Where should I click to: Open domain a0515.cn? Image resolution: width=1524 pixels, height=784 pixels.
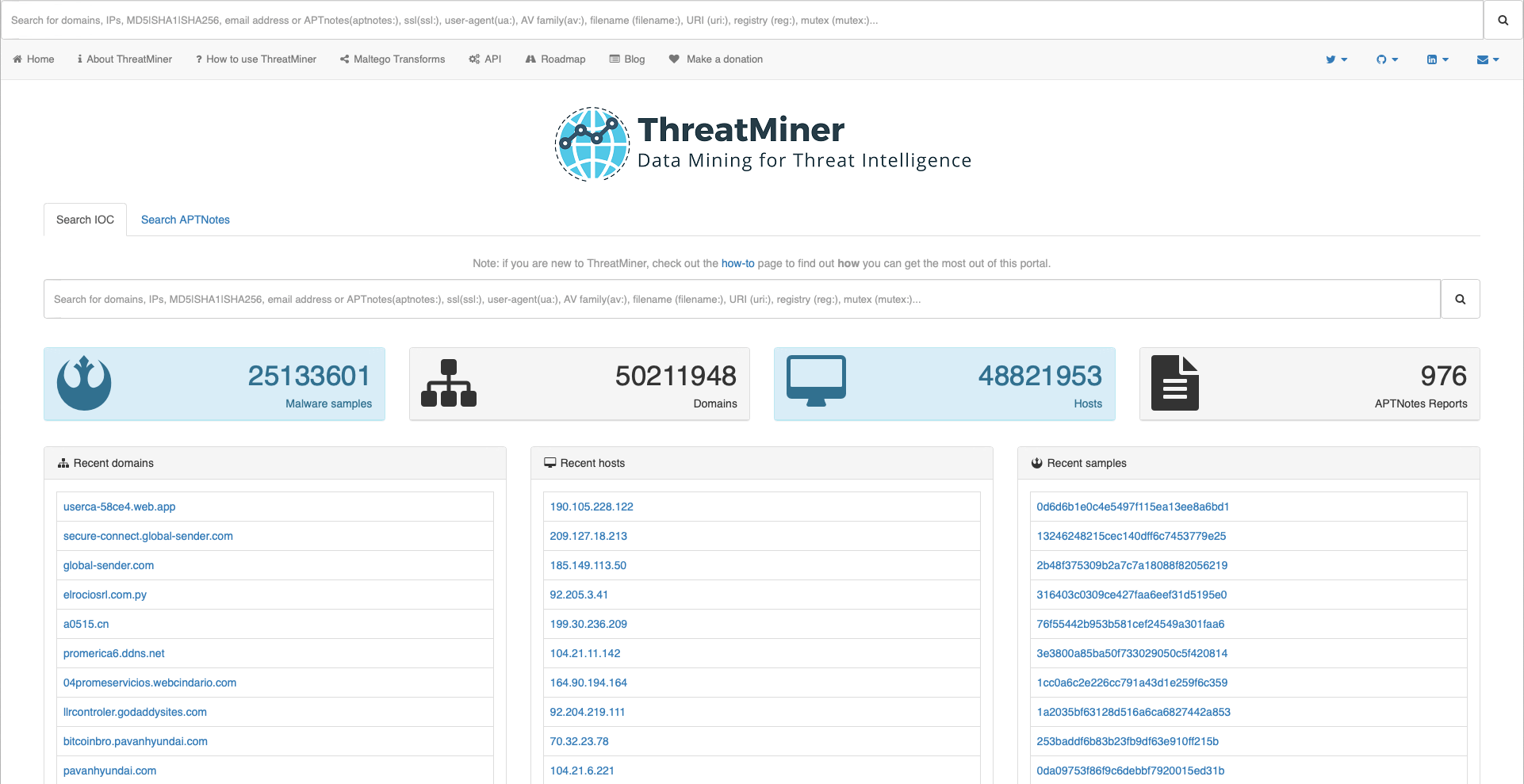coord(86,624)
